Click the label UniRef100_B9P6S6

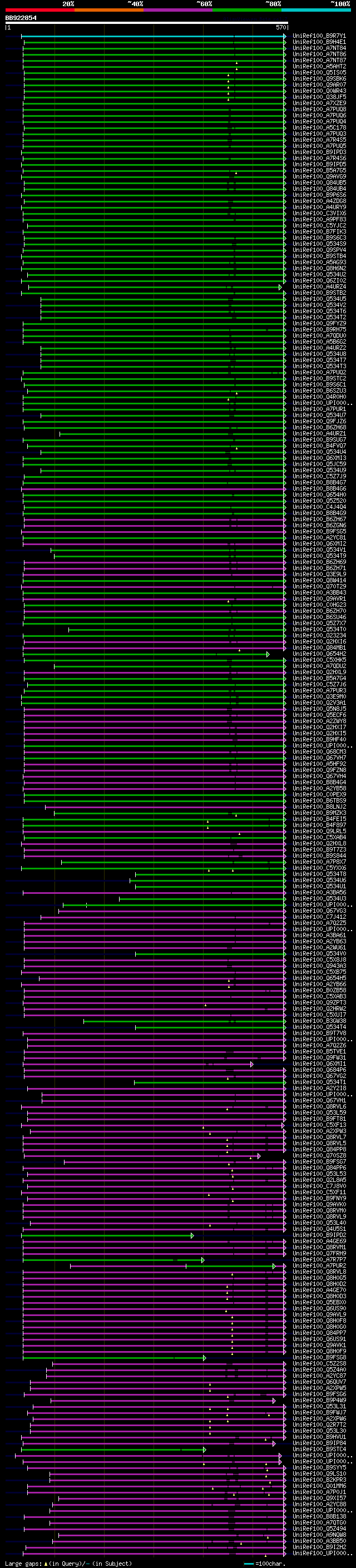319,195
